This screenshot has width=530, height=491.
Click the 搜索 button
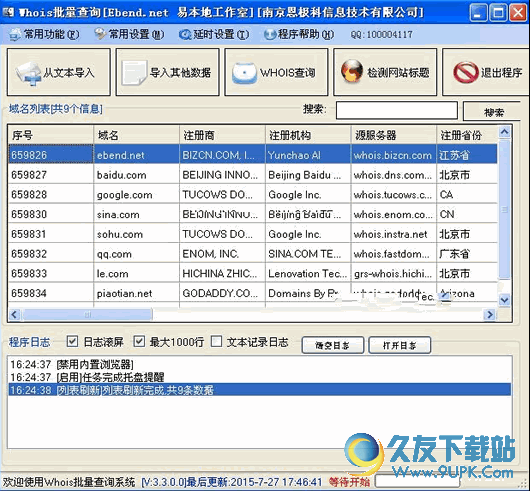click(x=493, y=111)
